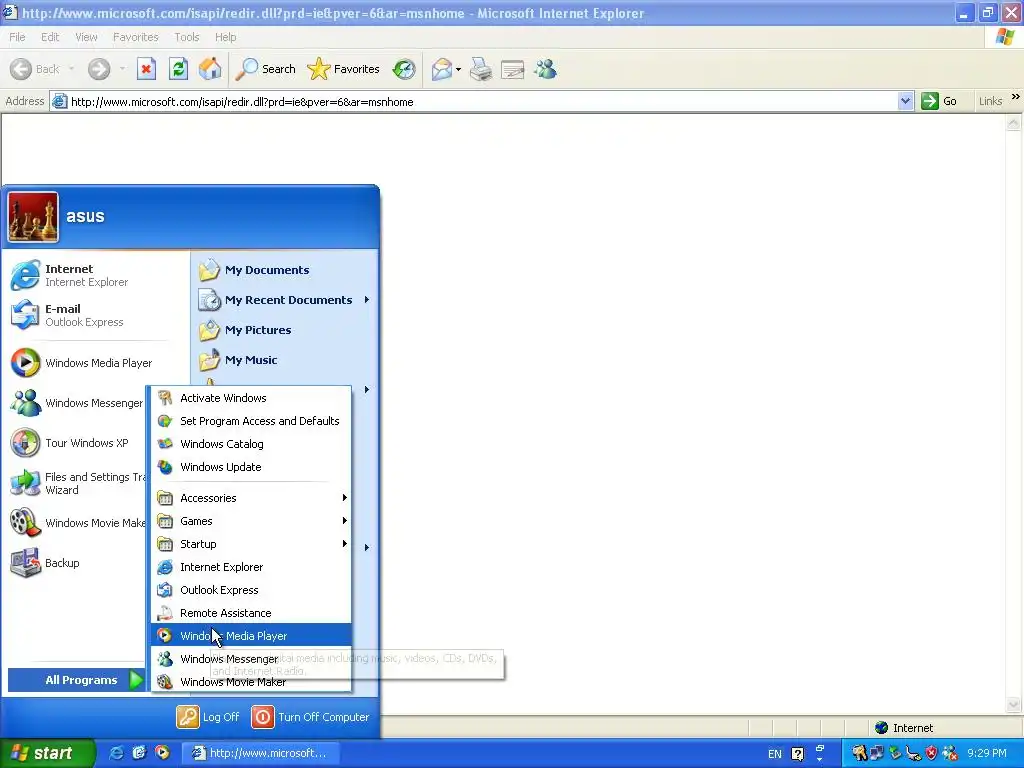The image size is (1024, 768).
Task: Open the address bar URL dropdown
Action: (905, 101)
